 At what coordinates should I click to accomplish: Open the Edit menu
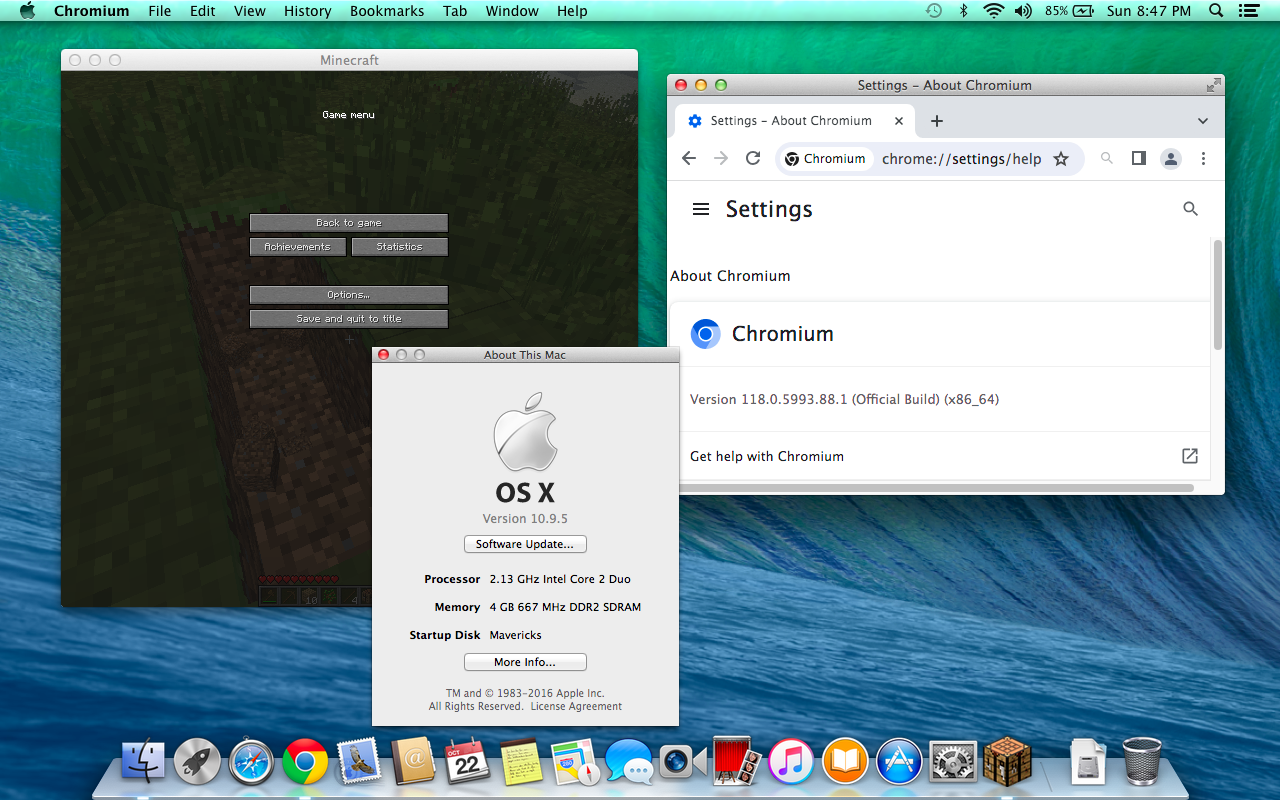pos(203,11)
